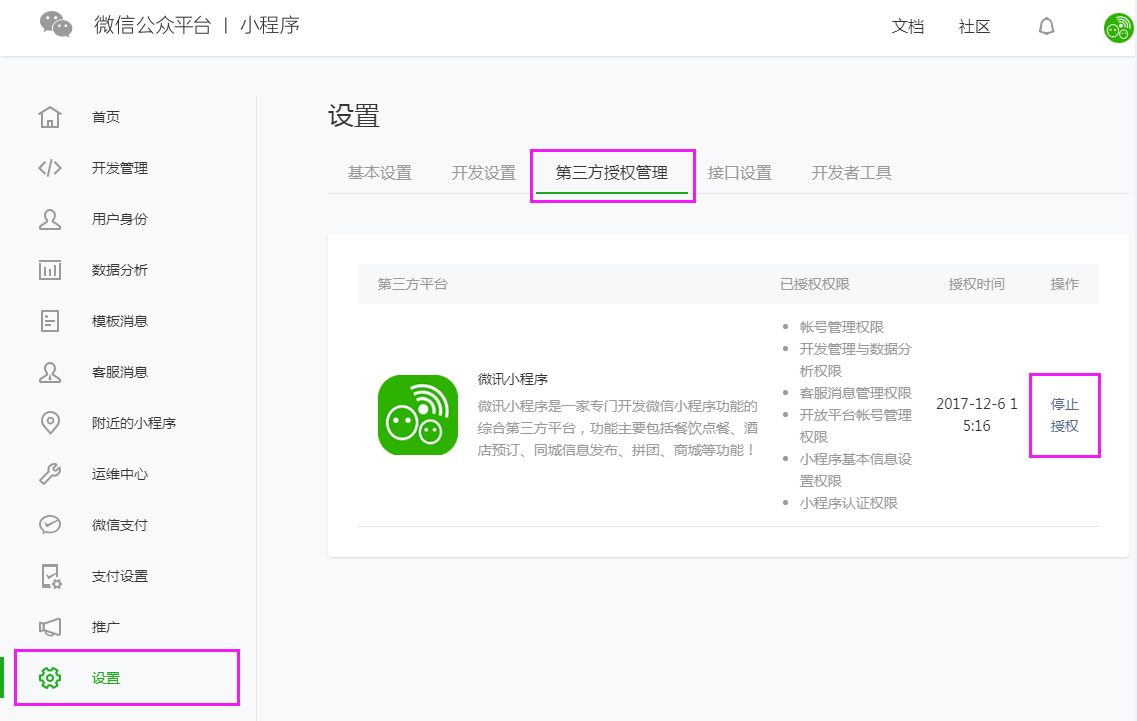Open 运维中心 in the sidebar

pos(120,474)
